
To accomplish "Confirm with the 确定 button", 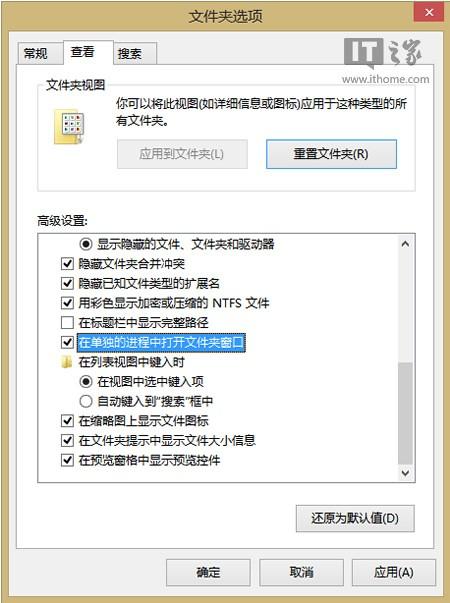I will 208,572.
